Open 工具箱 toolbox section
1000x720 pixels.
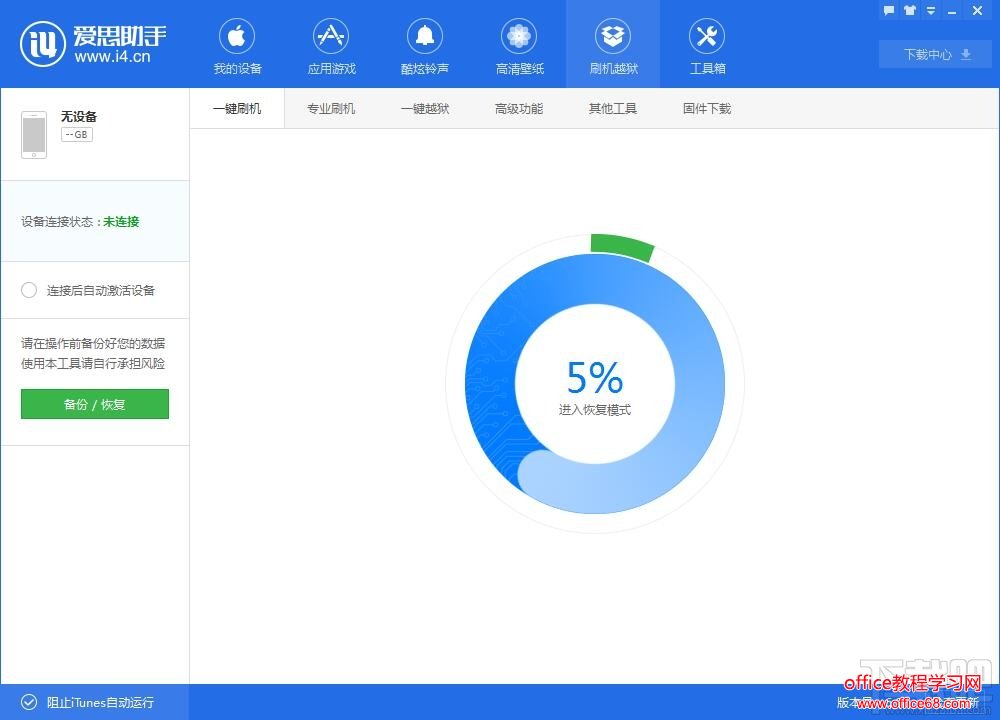707,47
